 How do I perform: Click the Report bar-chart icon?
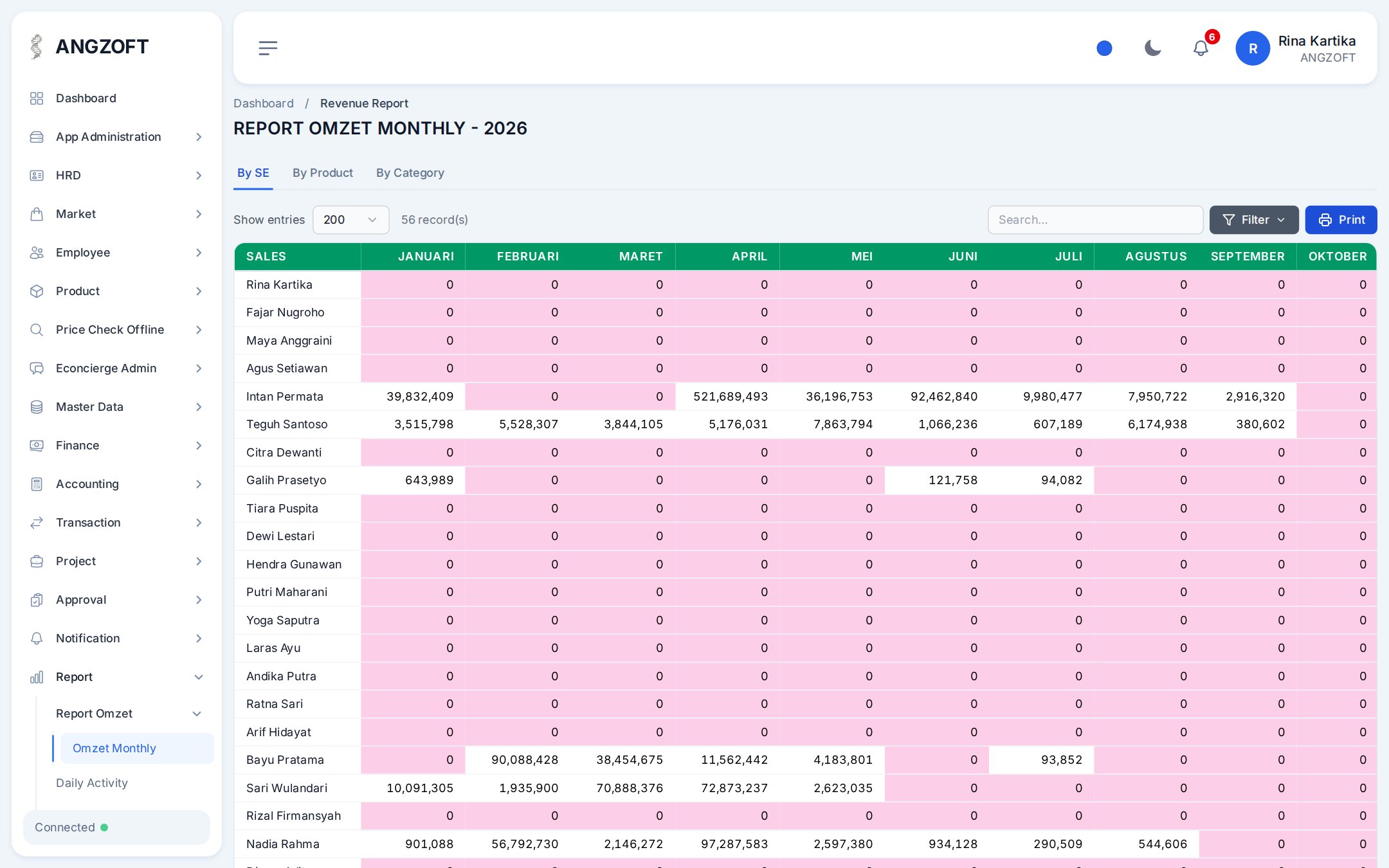(x=37, y=677)
